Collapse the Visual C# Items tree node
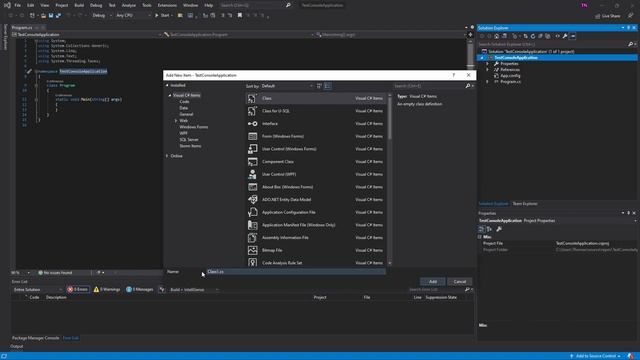Viewport: 640px width, 360px height. (170, 95)
